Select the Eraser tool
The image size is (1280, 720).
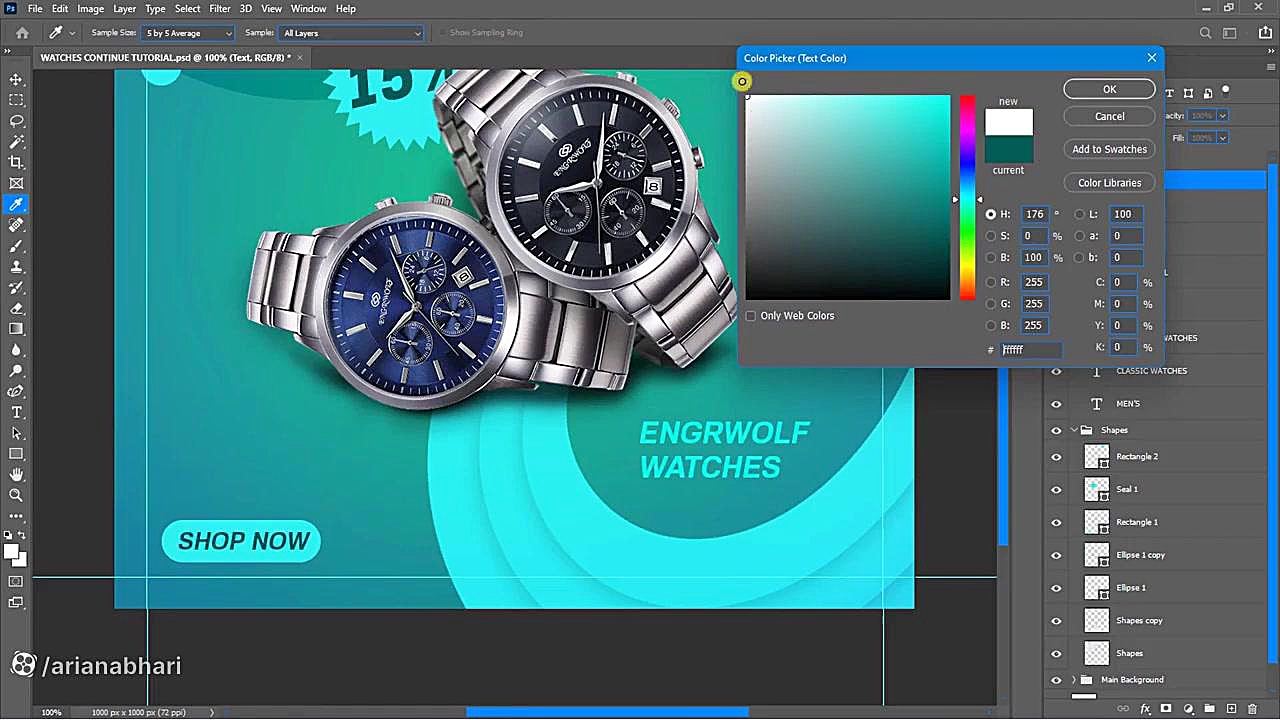16,308
